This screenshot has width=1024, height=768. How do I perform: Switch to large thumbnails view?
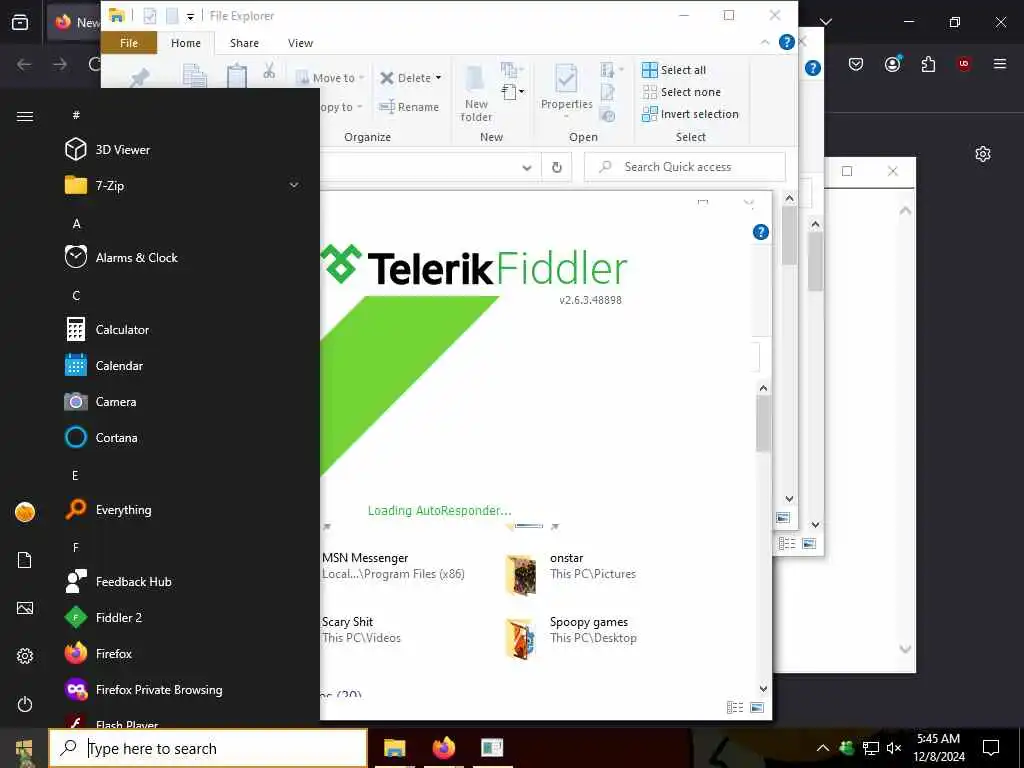[x=757, y=707]
